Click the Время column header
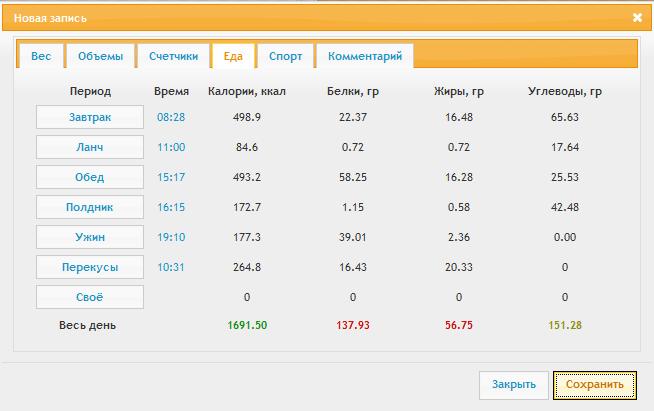Image resolution: width=654 pixels, height=411 pixels. pos(171,91)
